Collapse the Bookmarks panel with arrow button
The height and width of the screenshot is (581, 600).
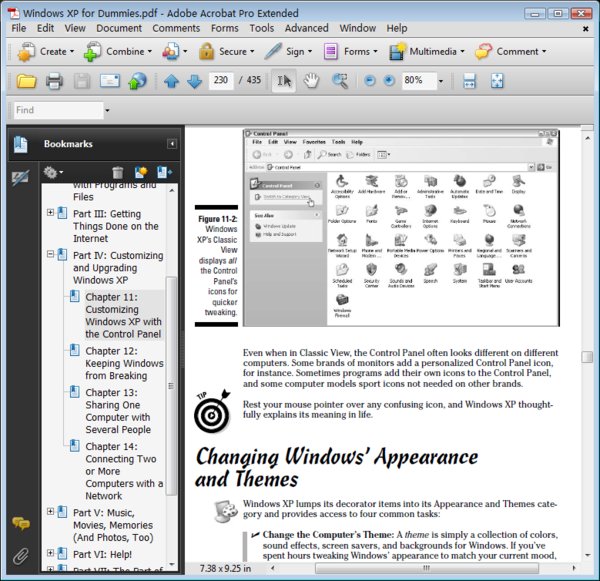click(172, 144)
